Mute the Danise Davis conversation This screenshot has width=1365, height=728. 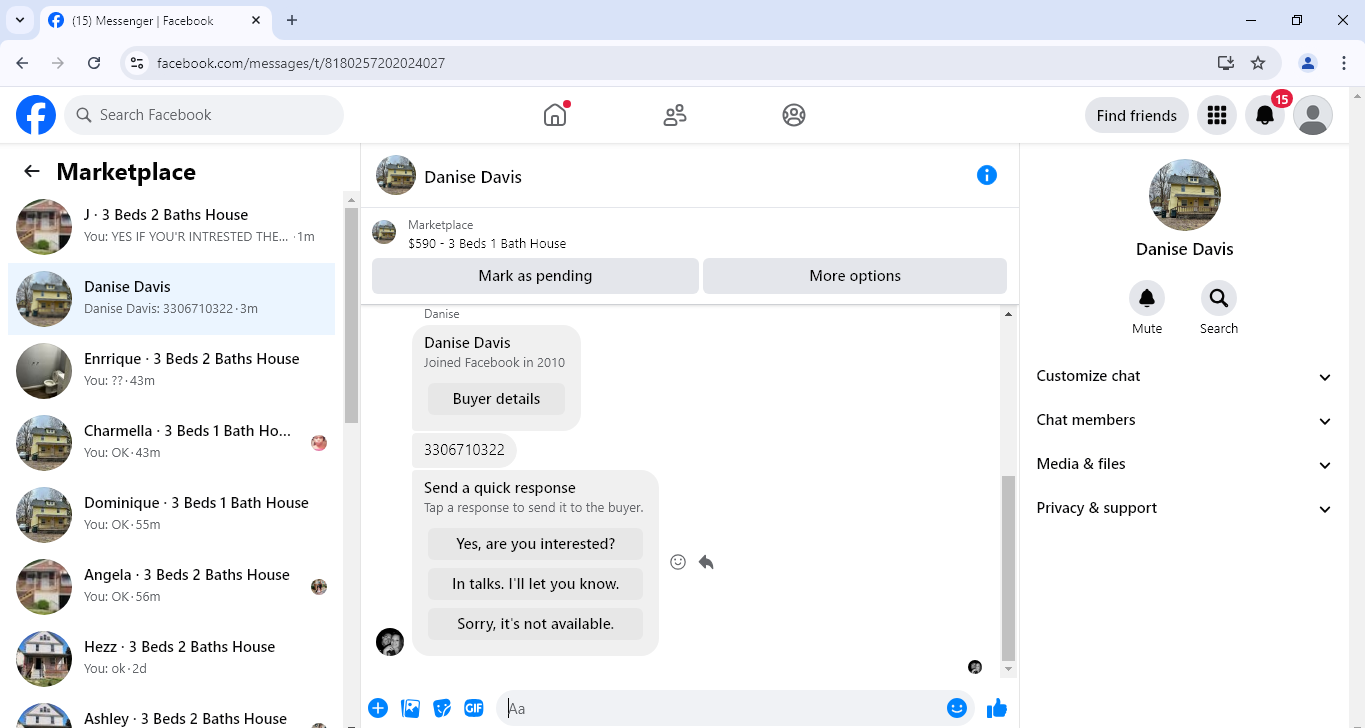[1147, 298]
